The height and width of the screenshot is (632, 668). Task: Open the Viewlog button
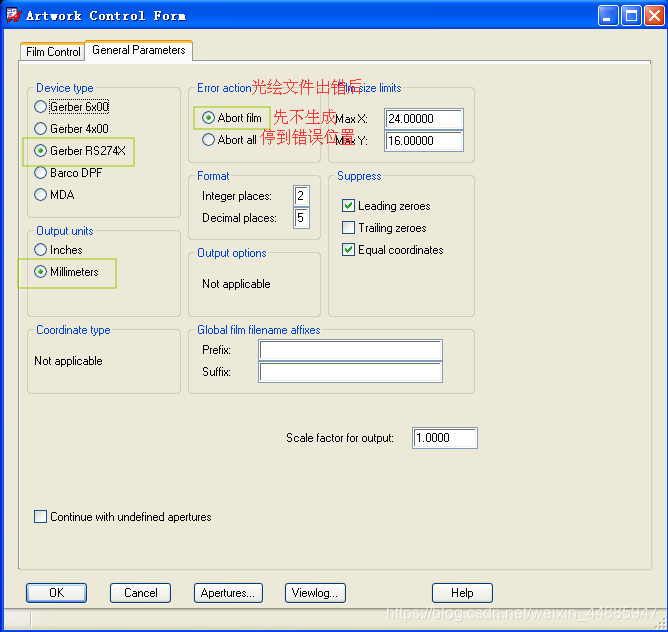[316, 593]
